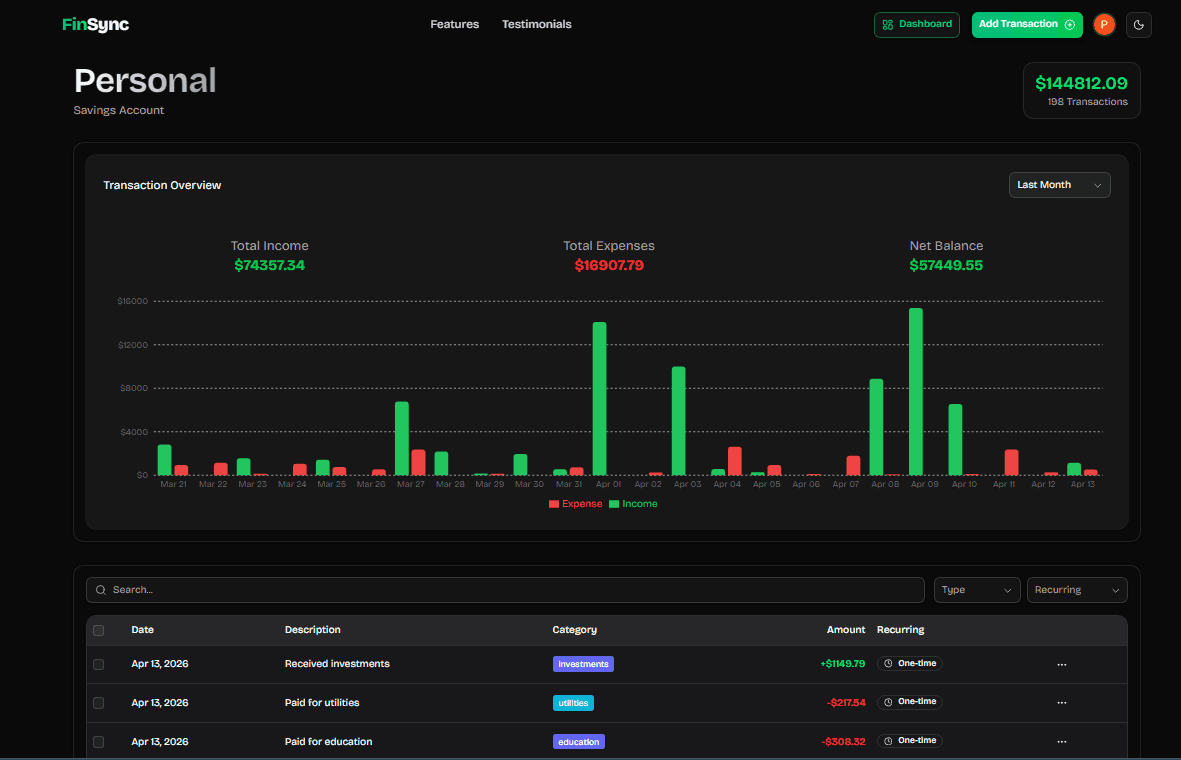1181x760 pixels.
Task: Tick the Paid for utilities checkbox
Action: point(98,703)
